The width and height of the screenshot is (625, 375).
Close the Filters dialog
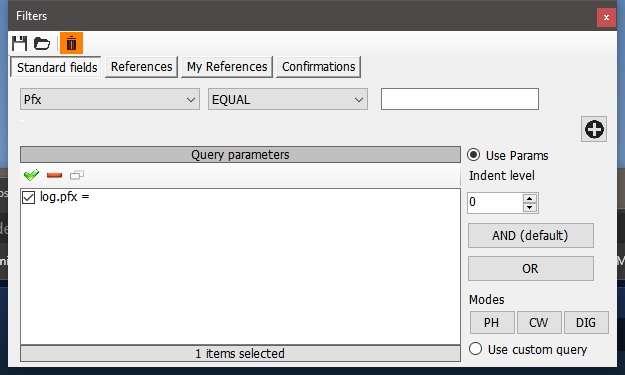(606, 18)
